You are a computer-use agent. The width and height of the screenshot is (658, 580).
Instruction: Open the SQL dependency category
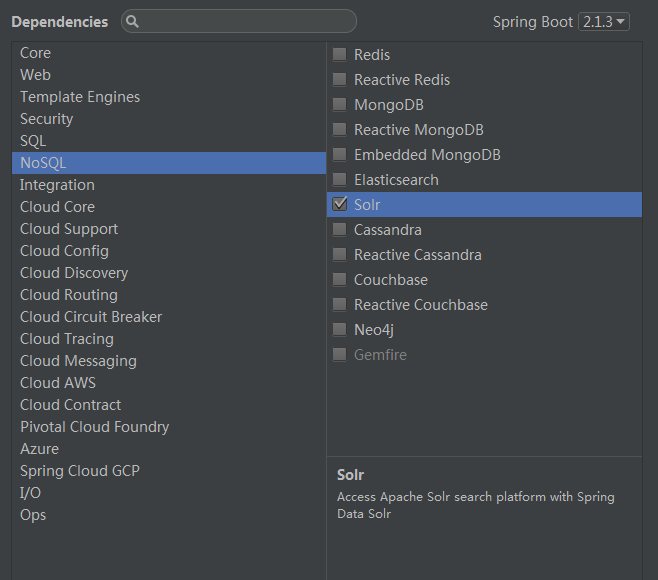pos(33,141)
